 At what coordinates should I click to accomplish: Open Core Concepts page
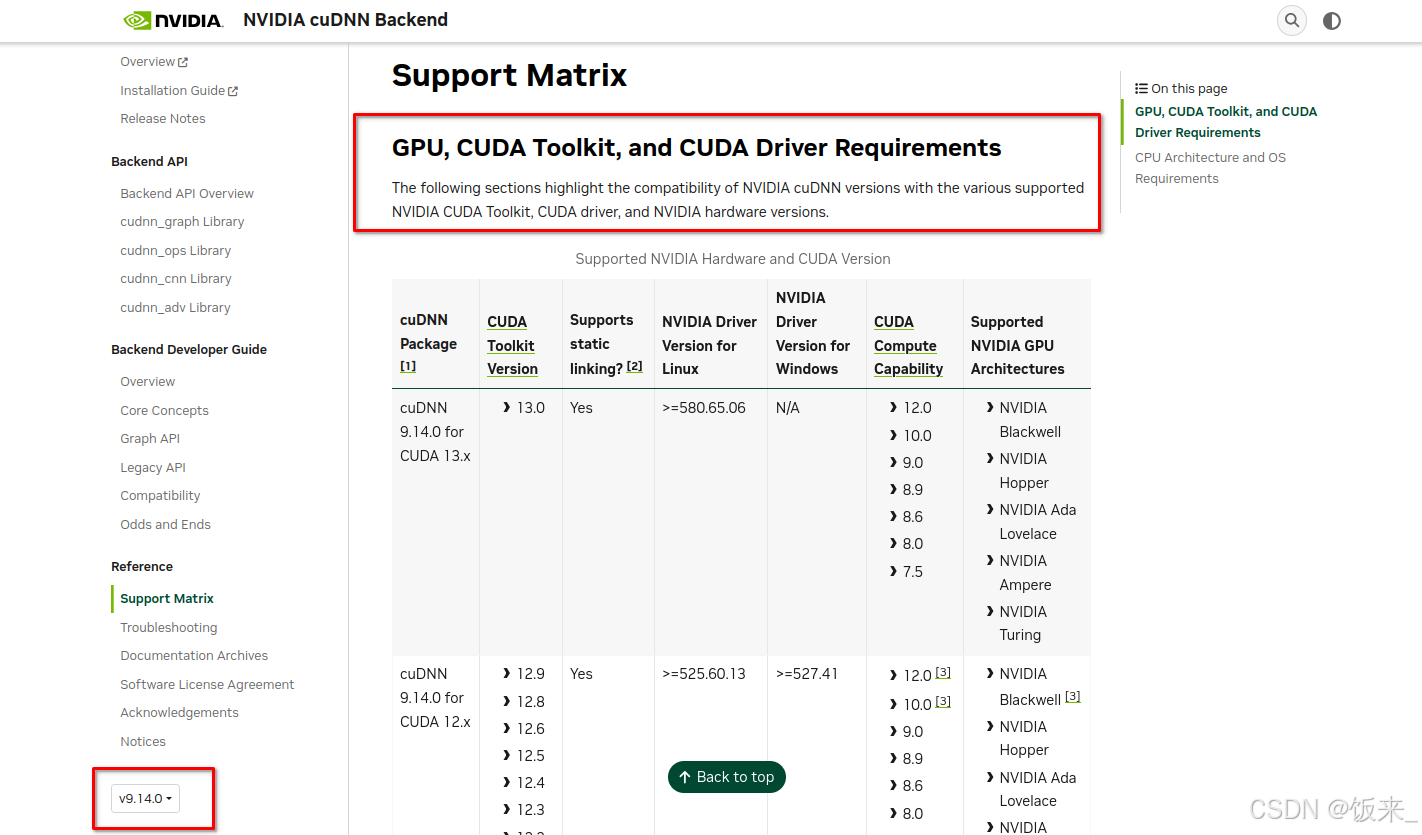[165, 410]
